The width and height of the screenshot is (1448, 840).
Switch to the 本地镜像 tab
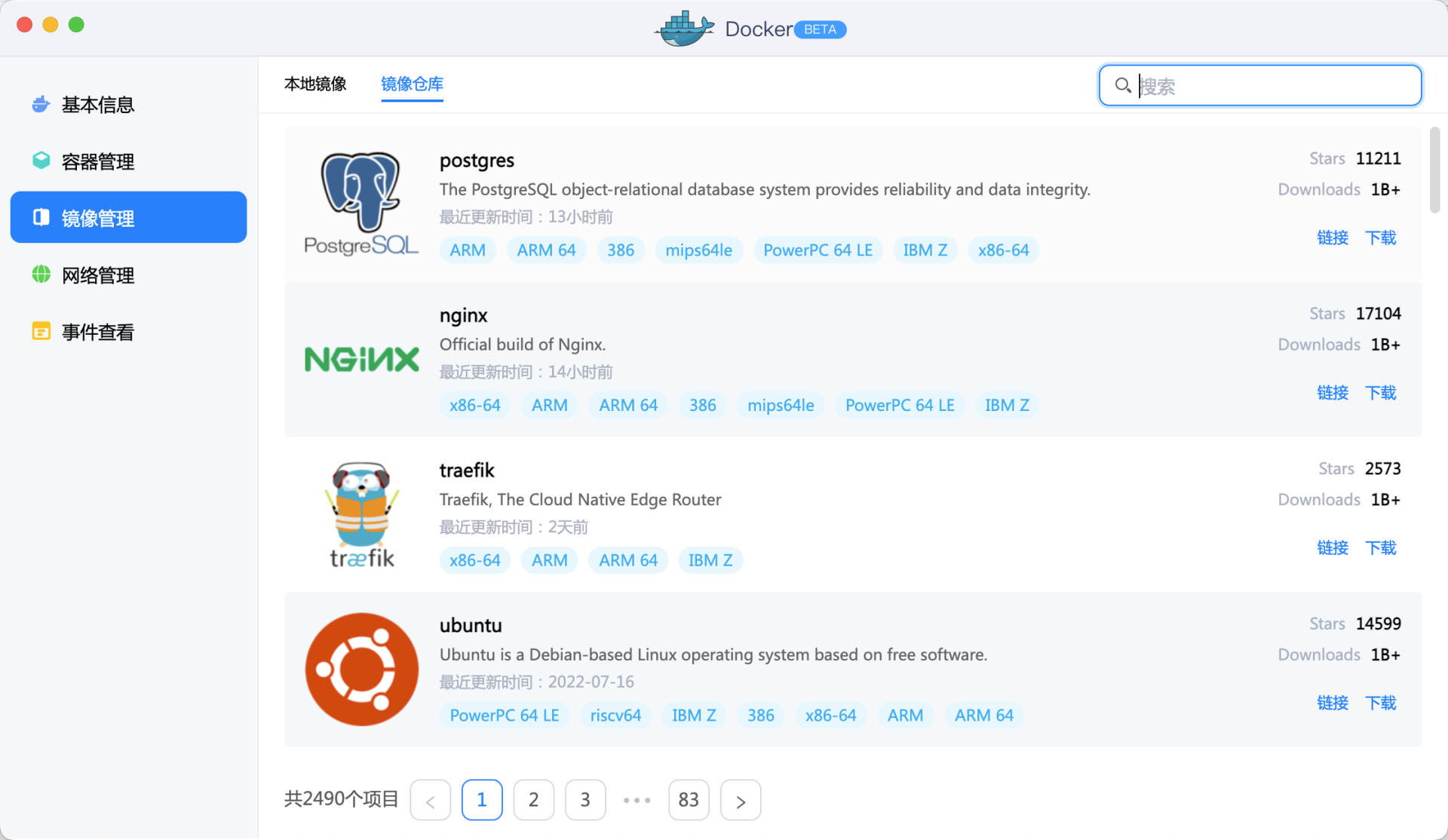pyautogui.click(x=315, y=84)
